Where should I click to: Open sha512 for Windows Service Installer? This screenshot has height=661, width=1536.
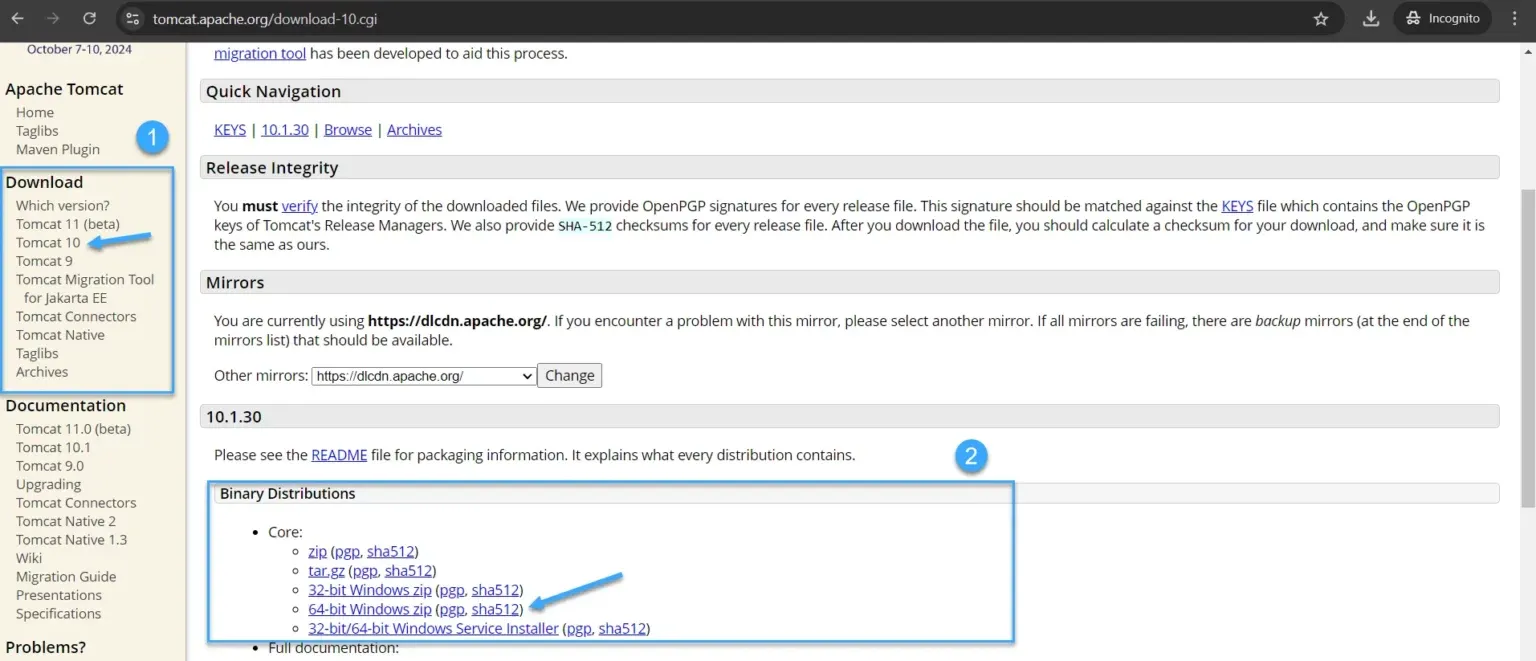tap(622, 629)
